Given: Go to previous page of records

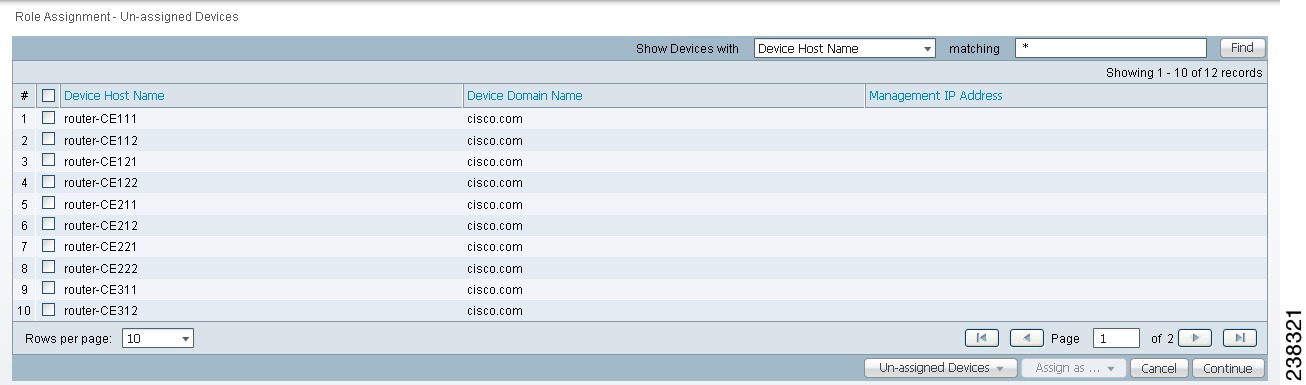Looking at the screenshot, I should coord(1027,339).
